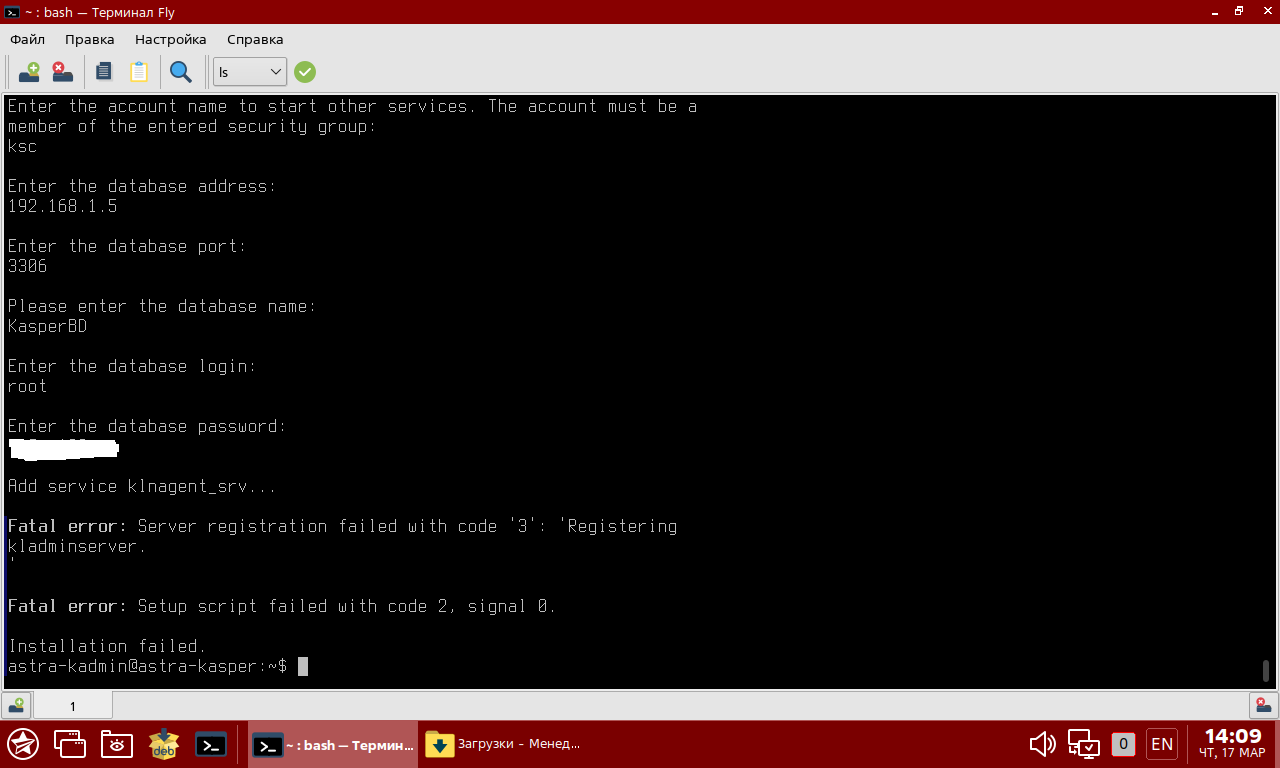Click the database login value 'root'
This screenshot has height=768, width=1280.
[27, 386]
